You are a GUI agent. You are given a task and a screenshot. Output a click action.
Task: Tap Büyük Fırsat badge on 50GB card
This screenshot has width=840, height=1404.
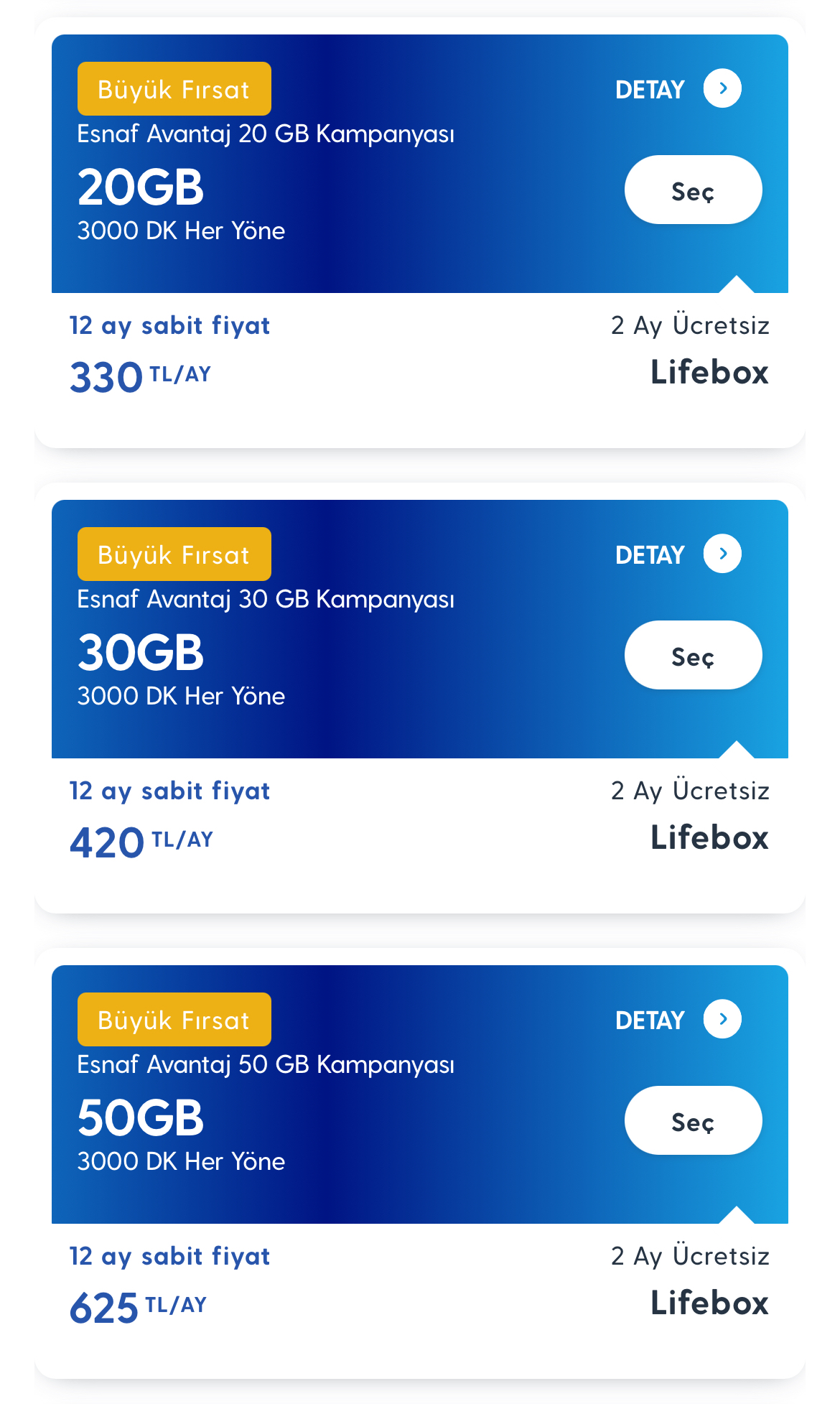(174, 1020)
